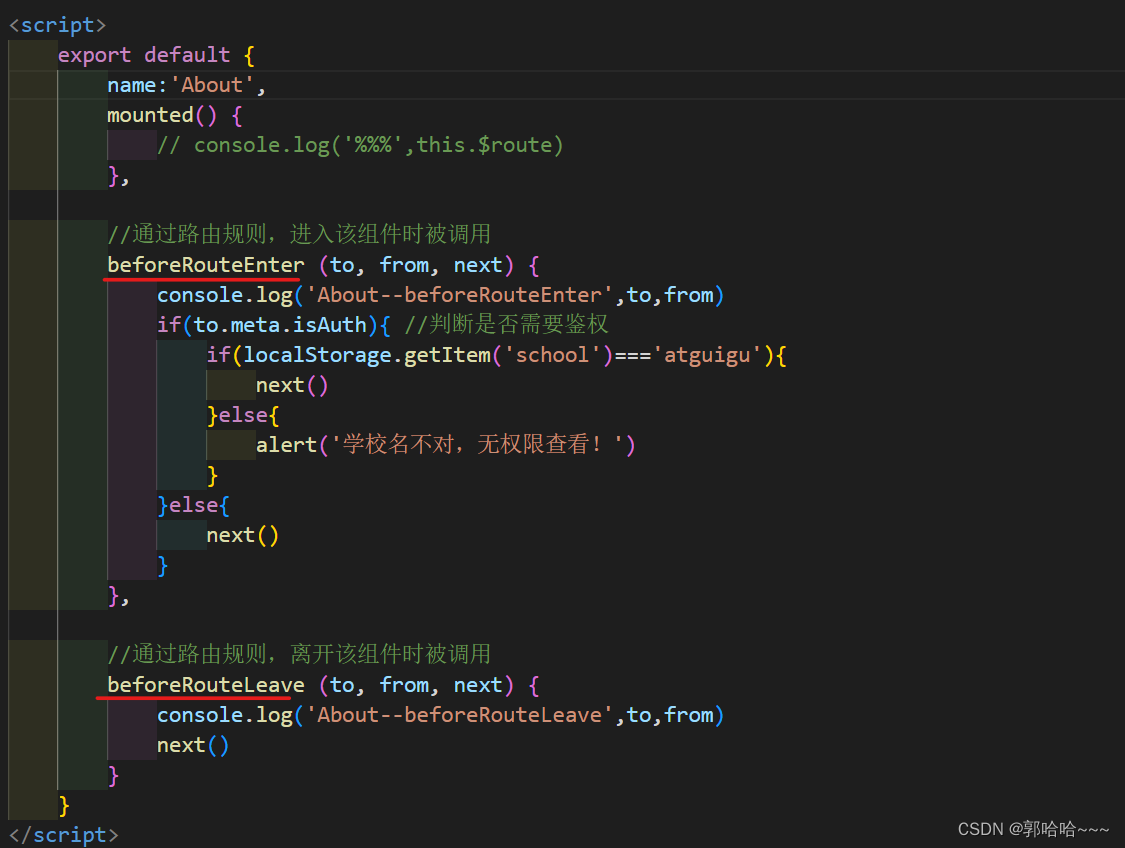Click the comment 判断是否需要鉴权
The height and width of the screenshot is (848, 1125).
pyautogui.click(x=507, y=324)
